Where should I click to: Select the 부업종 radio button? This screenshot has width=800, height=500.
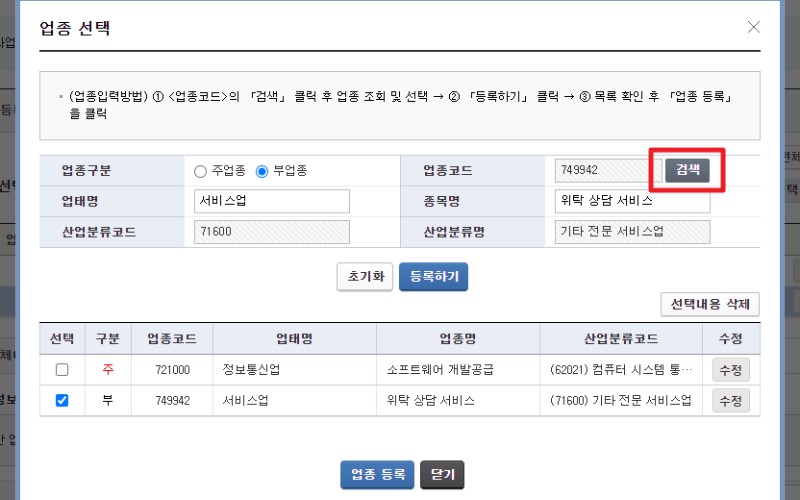(x=262, y=171)
